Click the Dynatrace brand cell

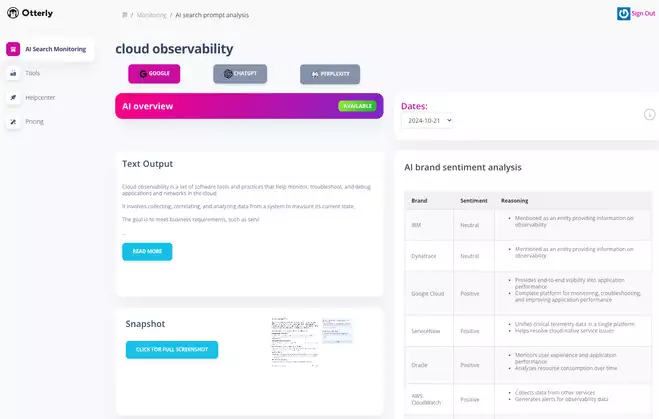(x=429, y=256)
